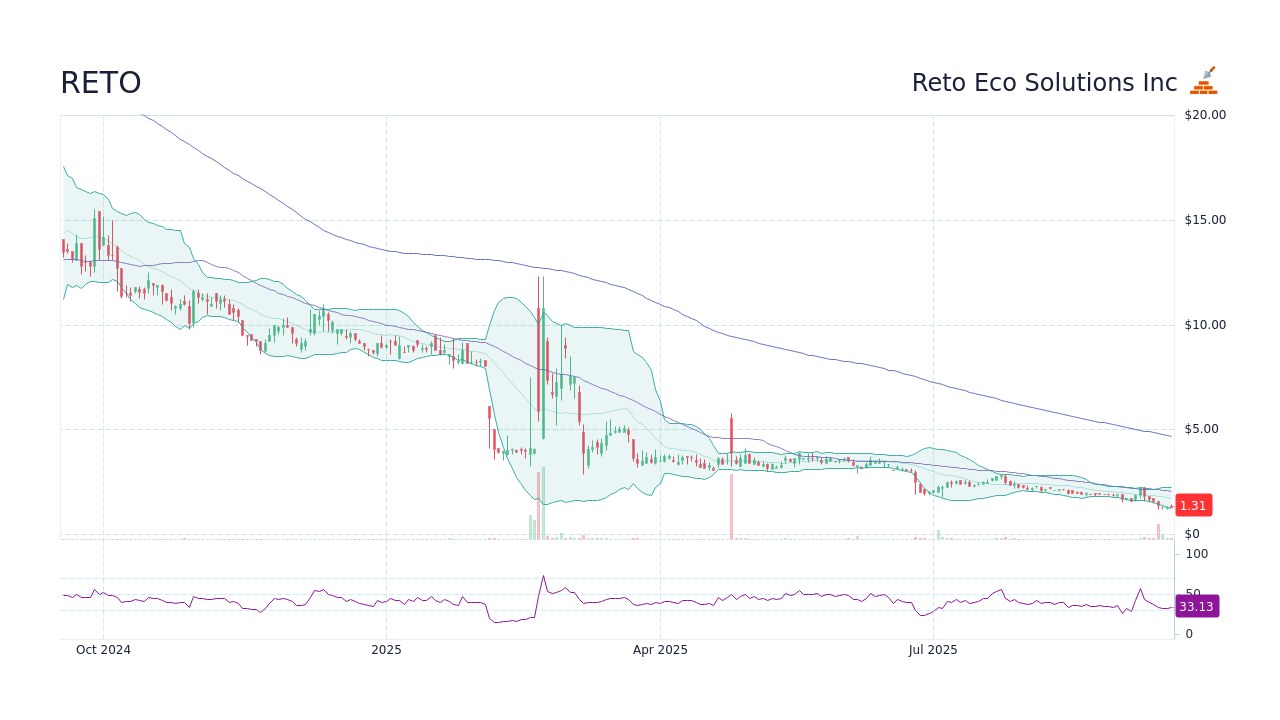Open Reto Eco Solutions Inc company name
Viewport: 1280px width, 720px height.
1044,82
